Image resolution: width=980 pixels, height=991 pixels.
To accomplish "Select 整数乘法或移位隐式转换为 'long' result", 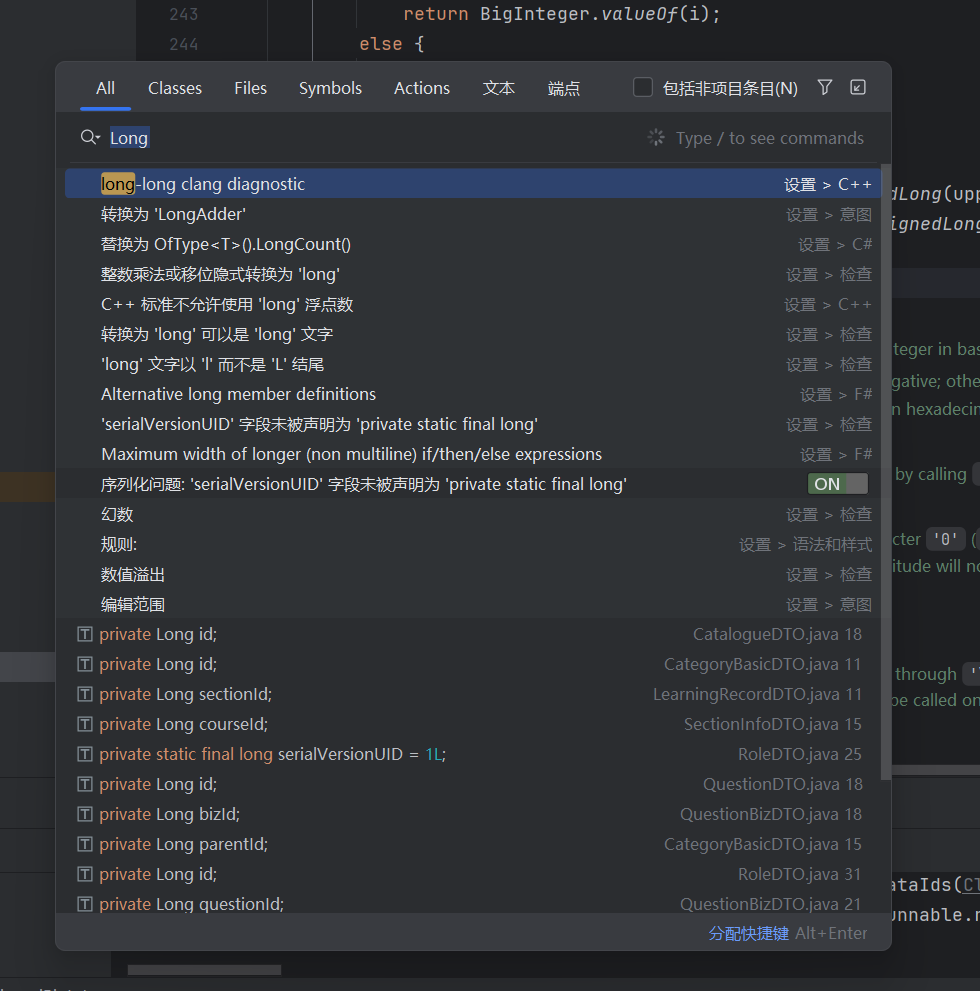I will coord(473,274).
